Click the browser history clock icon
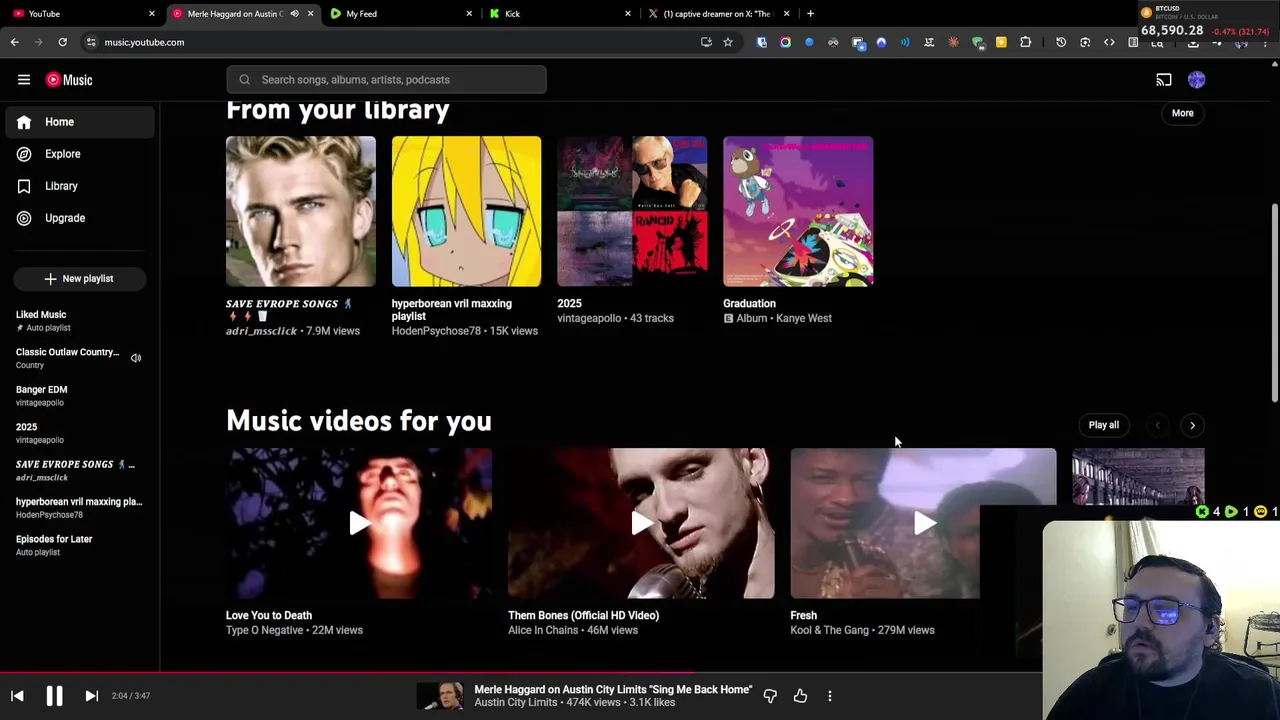Viewport: 1280px width, 720px height. pos(1061,42)
